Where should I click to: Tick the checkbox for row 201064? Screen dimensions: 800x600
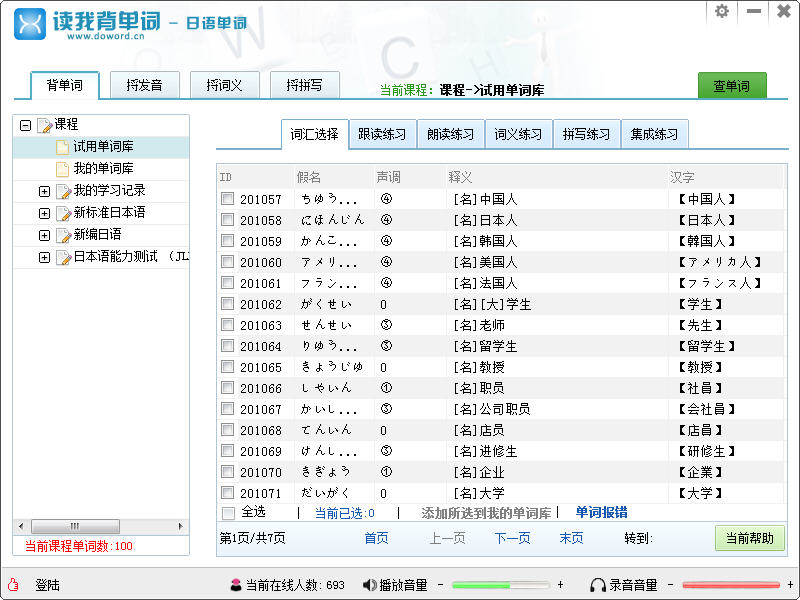(227, 346)
